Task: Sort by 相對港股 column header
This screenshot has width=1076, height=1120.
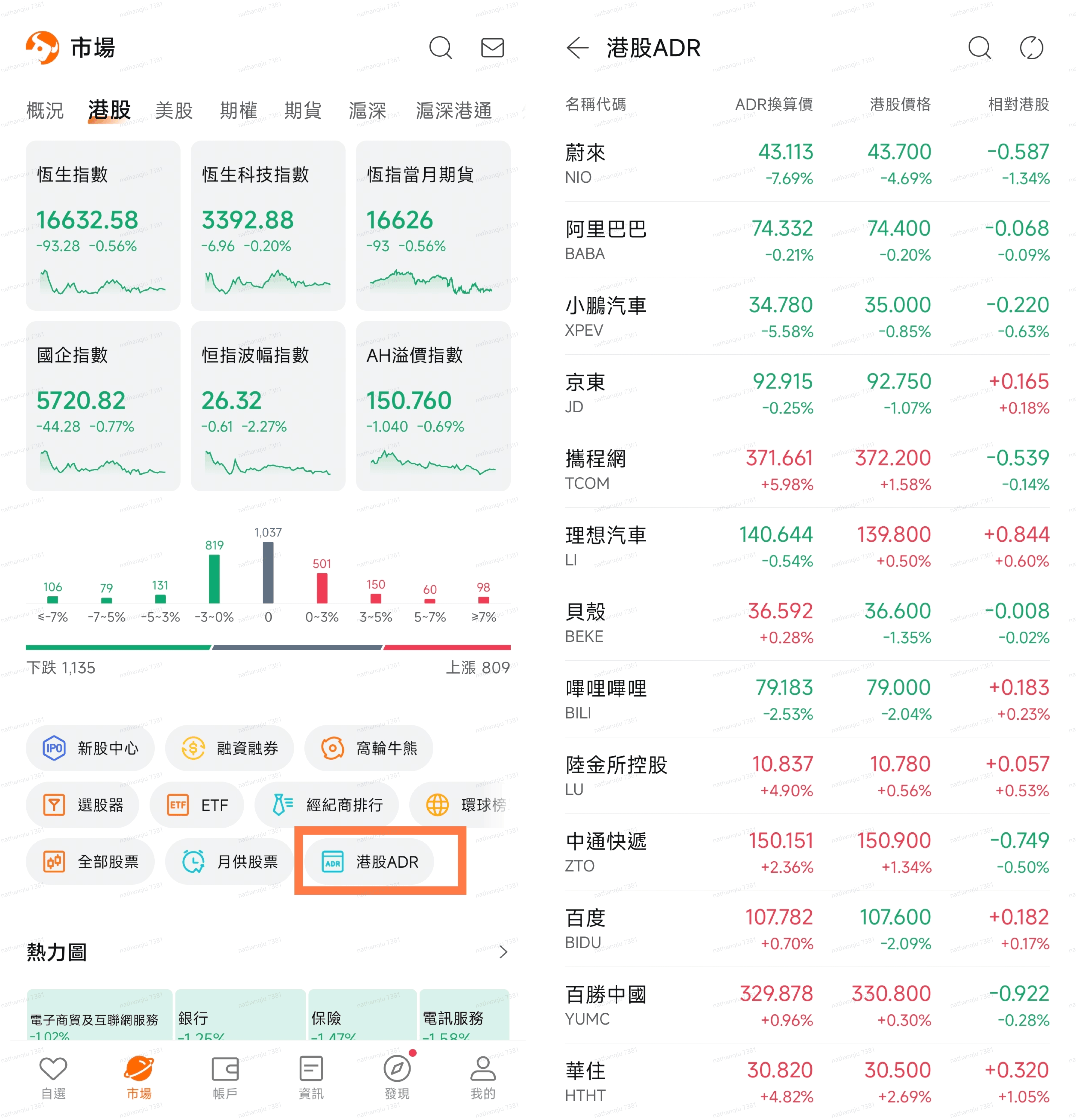Action: (x=1019, y=104)
